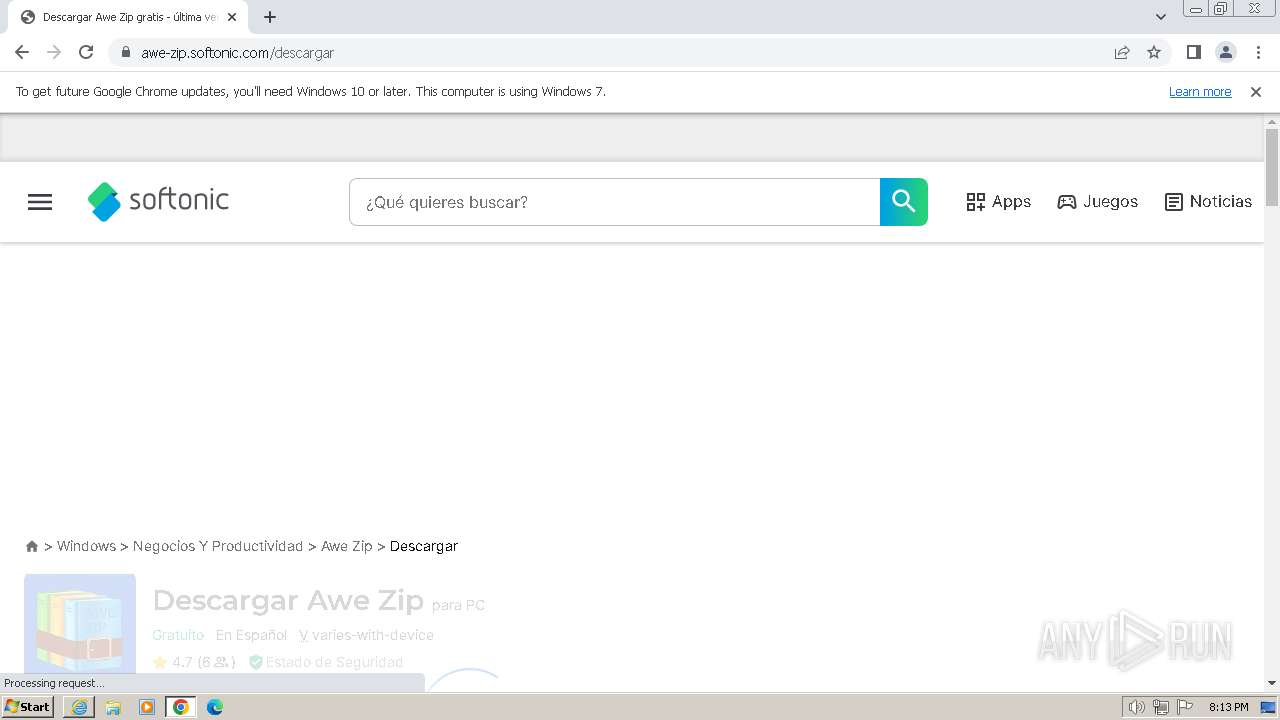Select the 'Descargar Awe Zip gratis' tab
Screen dimensions: 1280x720
point(127,17)
